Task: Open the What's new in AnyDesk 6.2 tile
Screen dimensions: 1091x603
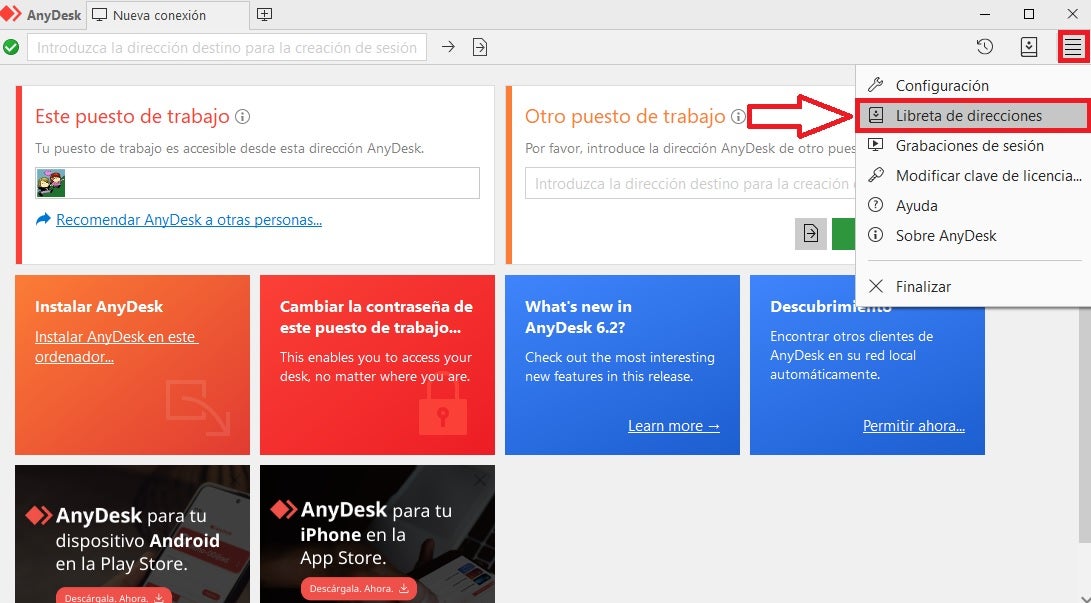Action: (622, 364)
